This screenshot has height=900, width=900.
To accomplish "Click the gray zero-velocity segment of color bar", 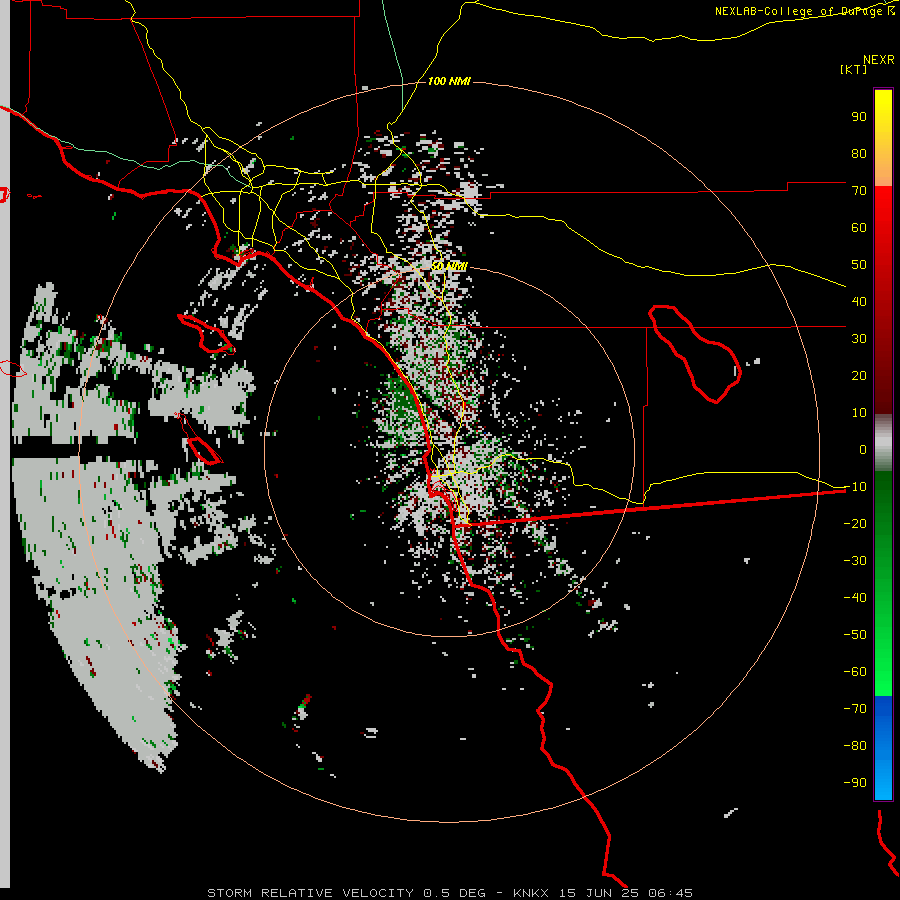I will point(883,443).
